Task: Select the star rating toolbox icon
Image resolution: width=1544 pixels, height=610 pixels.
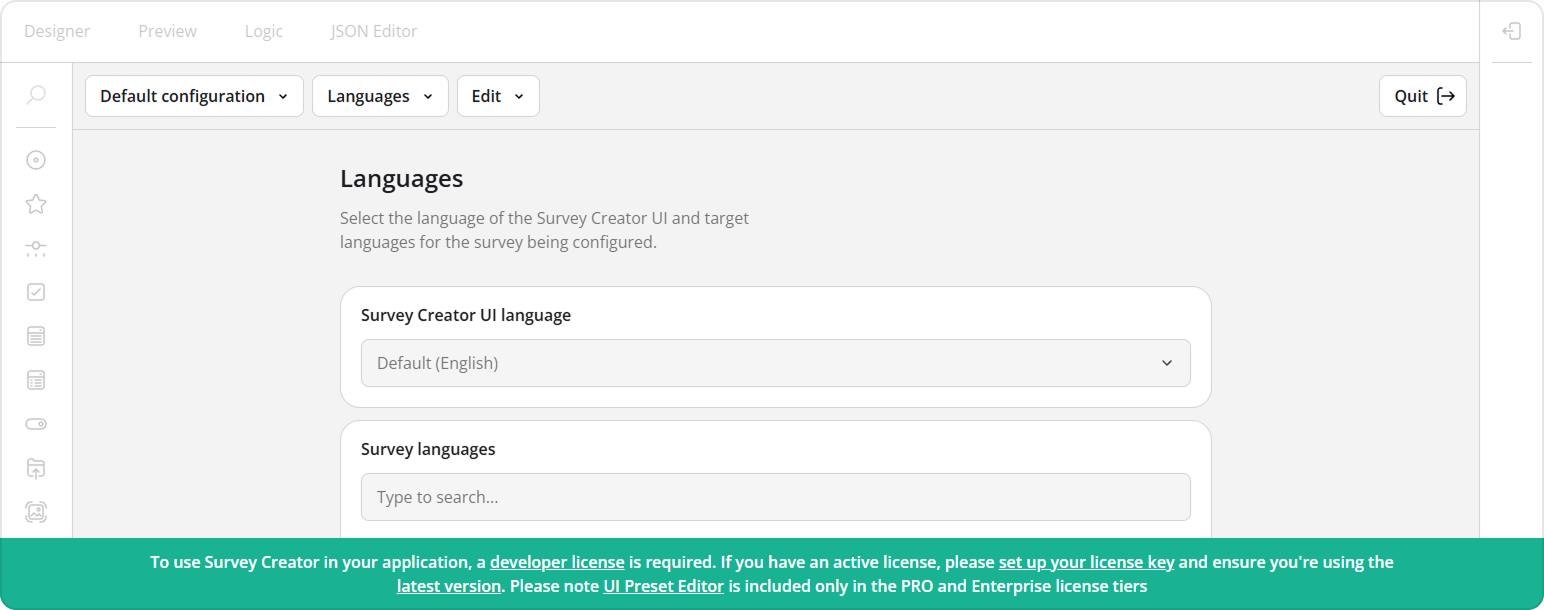Action: point(36,204)
